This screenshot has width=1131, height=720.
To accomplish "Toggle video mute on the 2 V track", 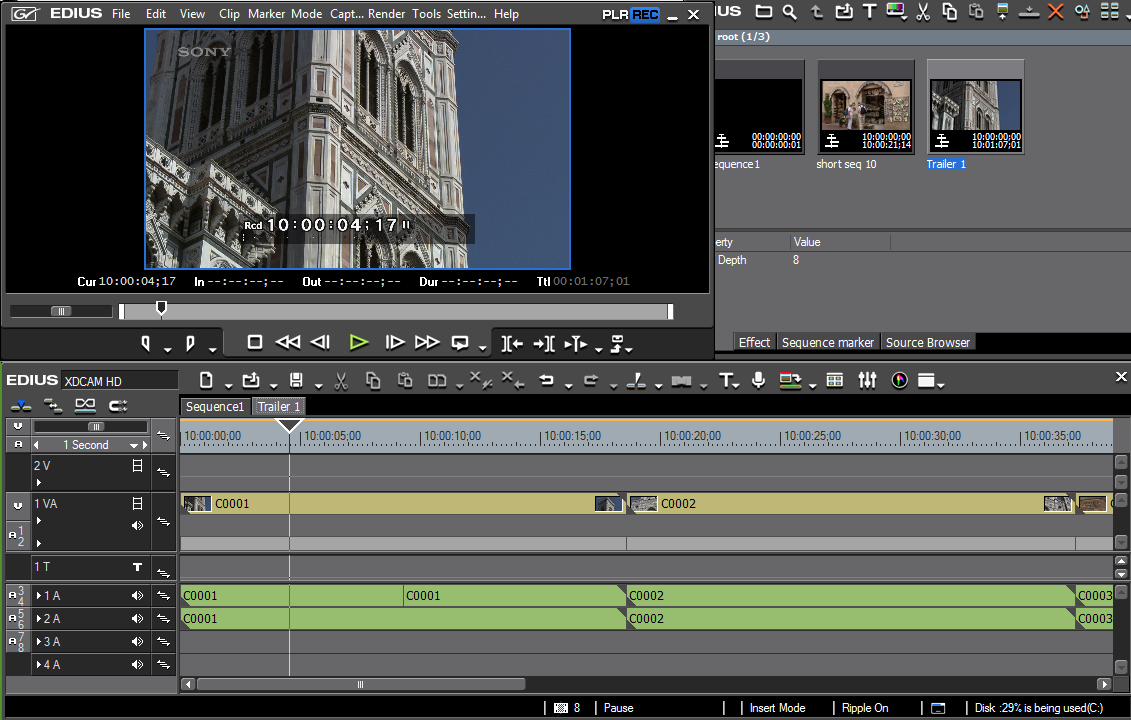I will click(137, 466).
